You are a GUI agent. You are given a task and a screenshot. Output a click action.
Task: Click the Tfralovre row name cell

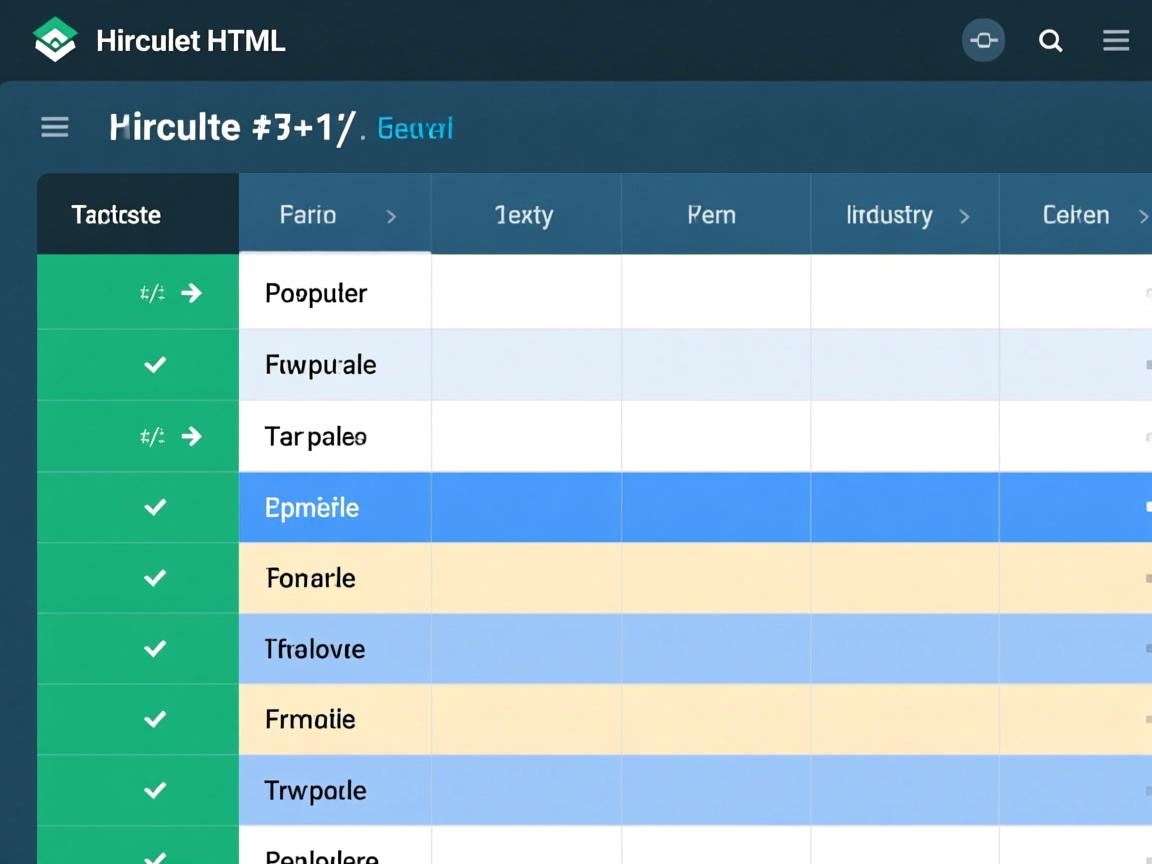pyautogui.click(x=315, y=649)
